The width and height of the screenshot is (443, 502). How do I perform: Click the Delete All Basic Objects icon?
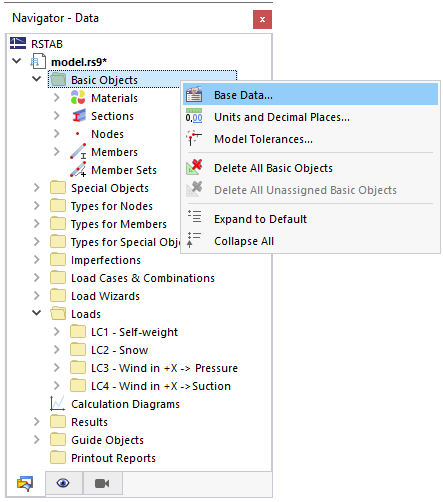pos(194,167)
